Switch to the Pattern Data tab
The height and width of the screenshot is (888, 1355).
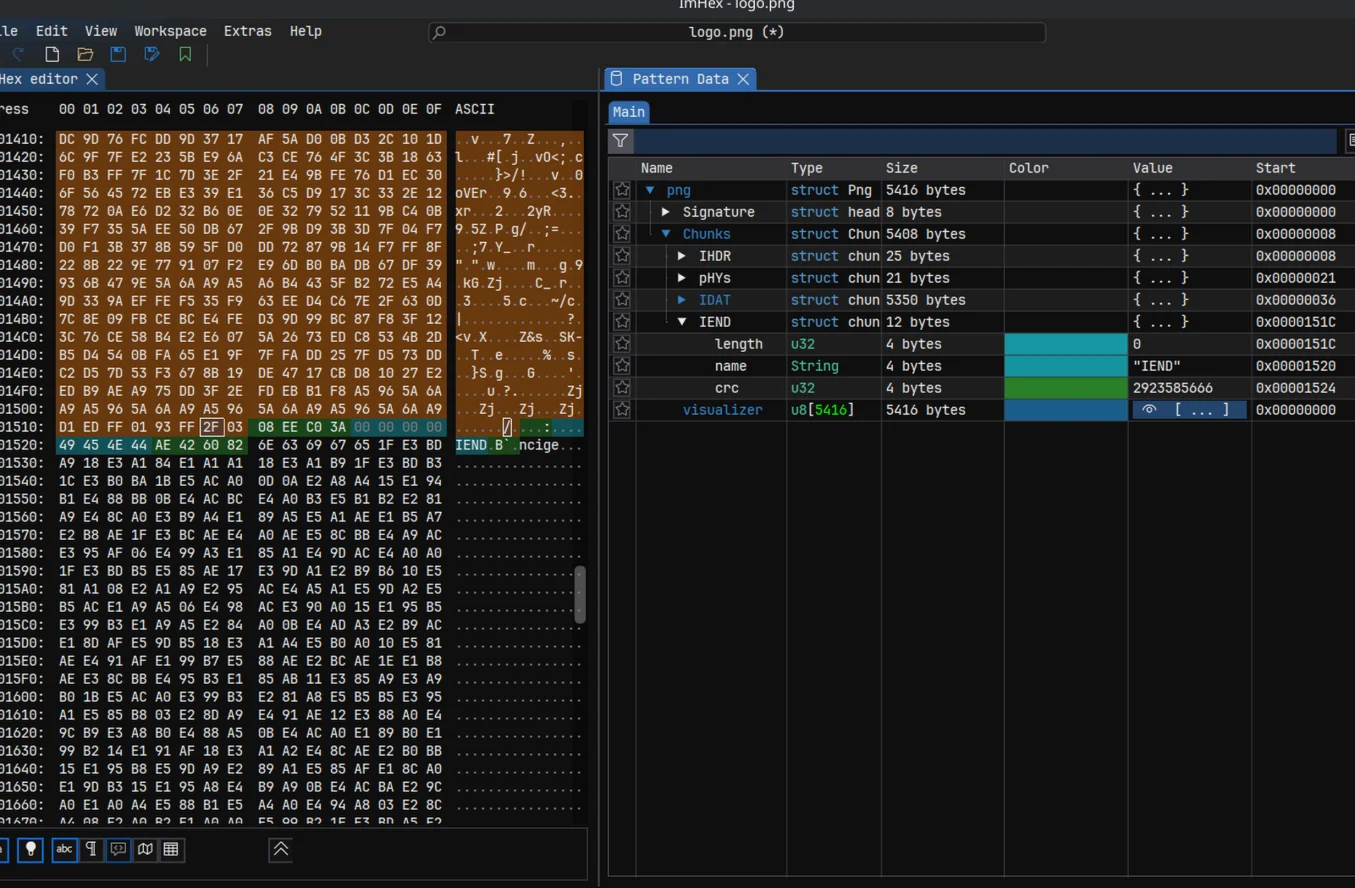[680, 79]
